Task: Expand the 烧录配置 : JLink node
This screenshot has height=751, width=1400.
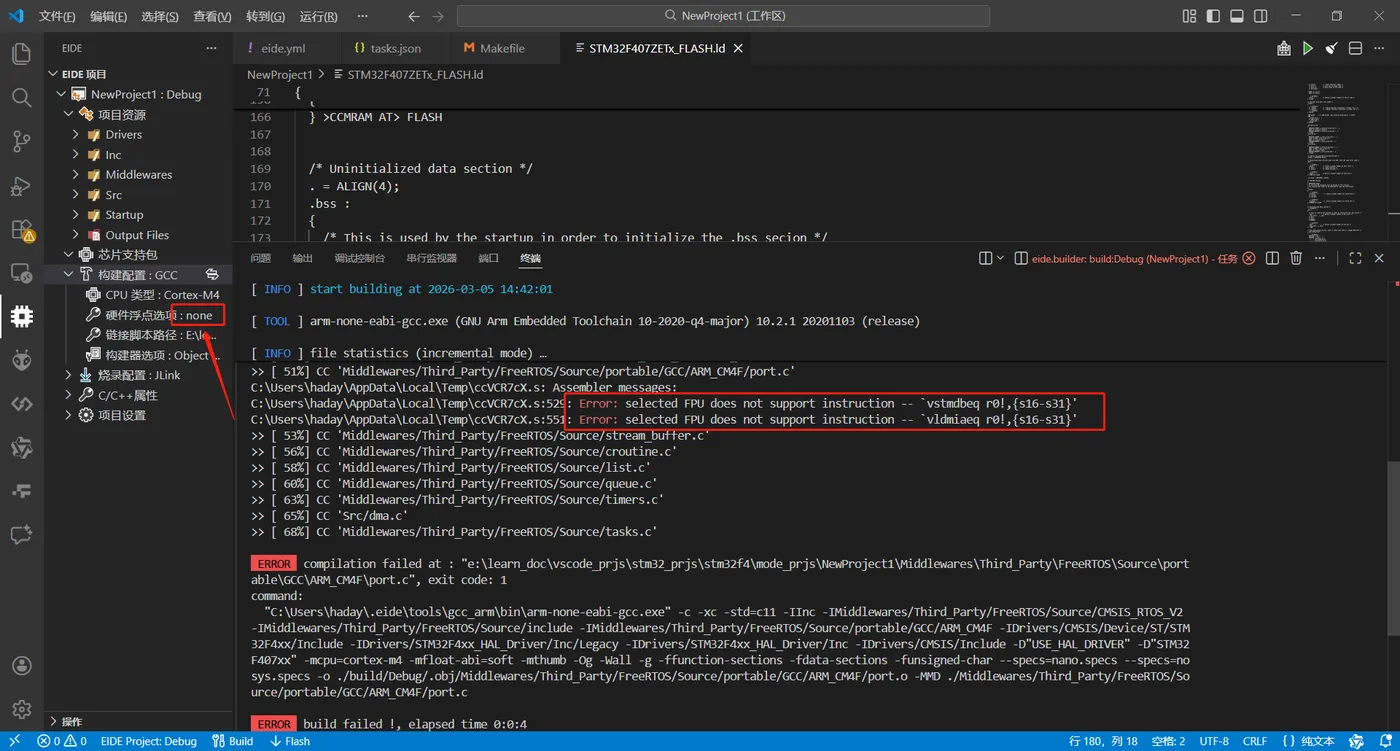Action: click(x=138, y=375)
